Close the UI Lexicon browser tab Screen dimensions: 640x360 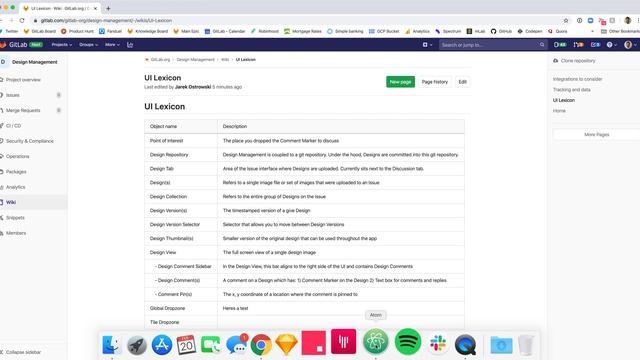96,8
